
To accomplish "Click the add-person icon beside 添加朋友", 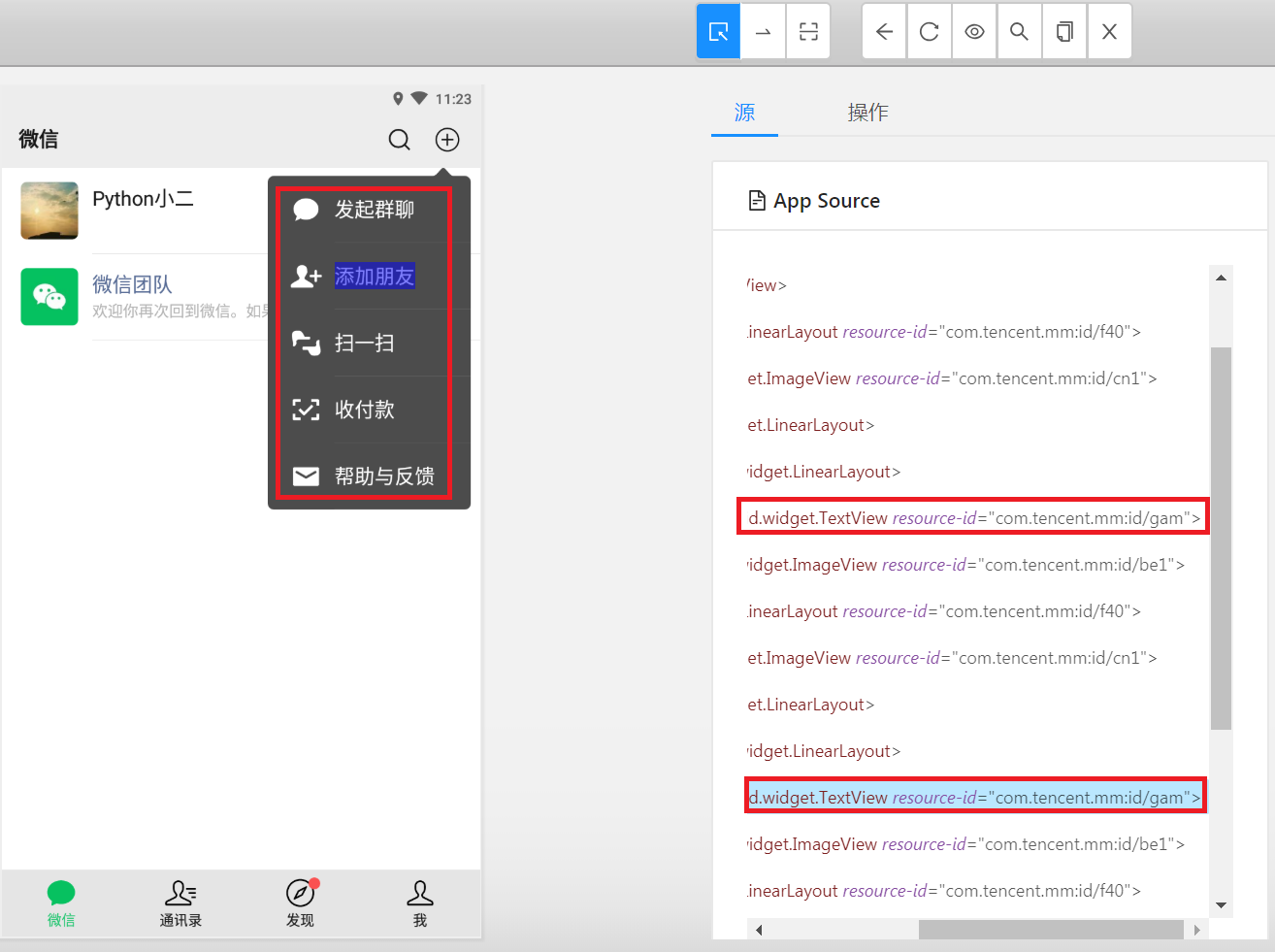I will (x=306, y=277).
